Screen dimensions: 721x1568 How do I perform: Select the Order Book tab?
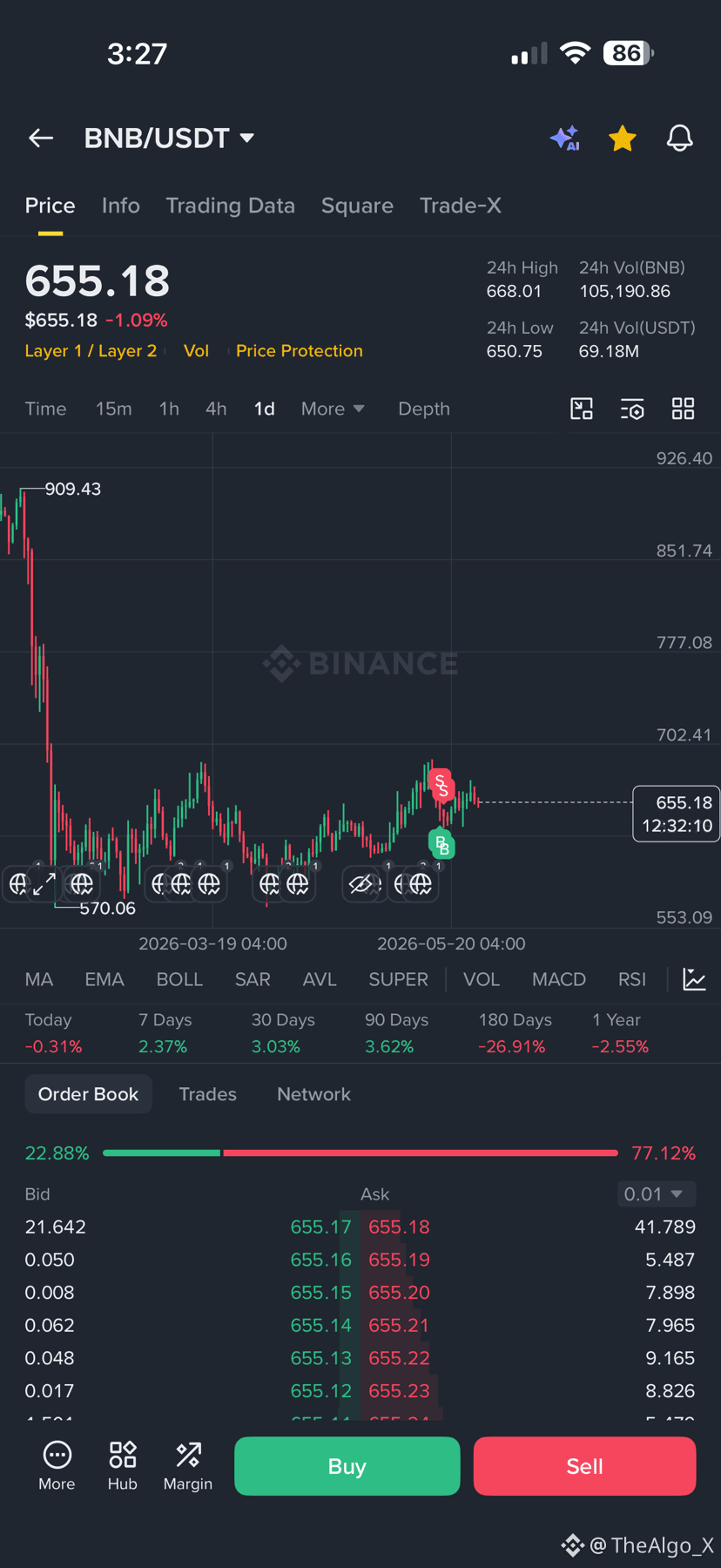[x=88, y=1094]
